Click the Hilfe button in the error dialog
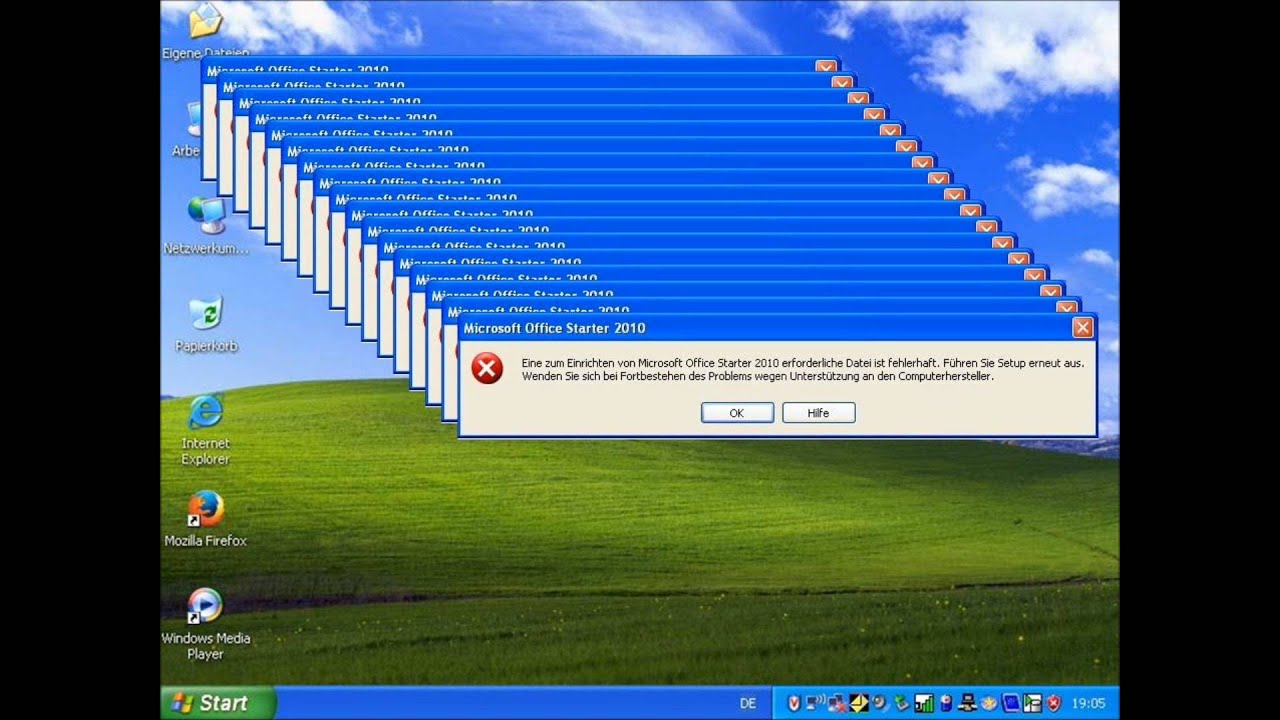The width and height of the screenshot is (1280, 720). click(x=818, y=413)
